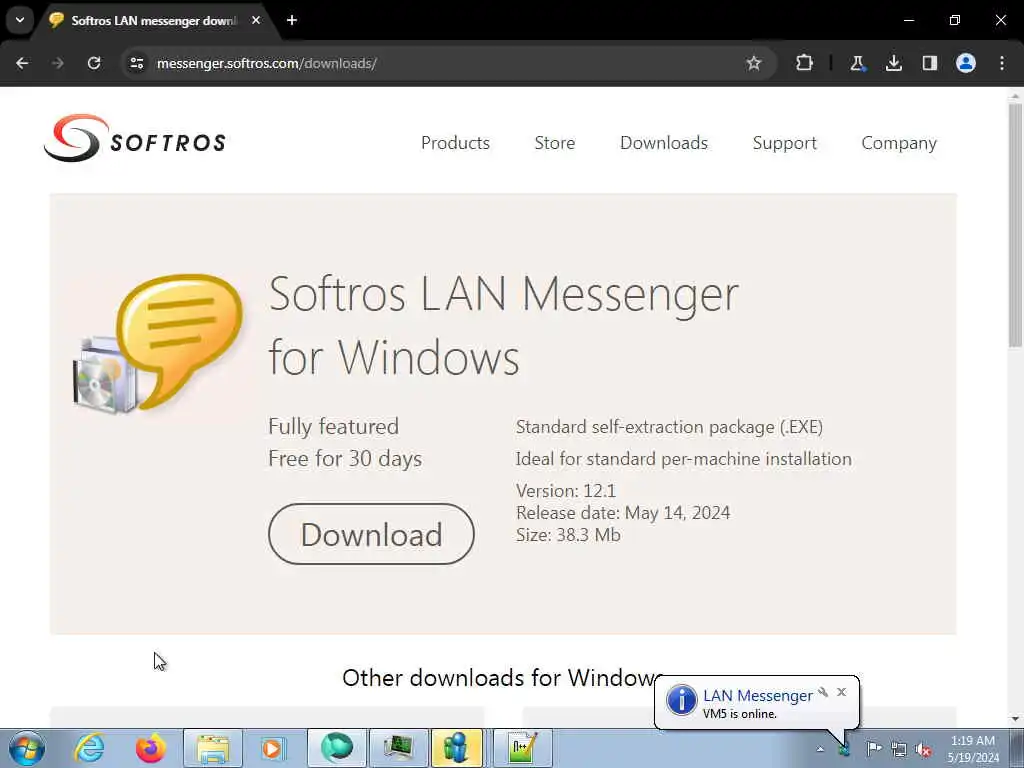
Task: Open notification balloon wrench settings
Action: click(x=823, y=692)
